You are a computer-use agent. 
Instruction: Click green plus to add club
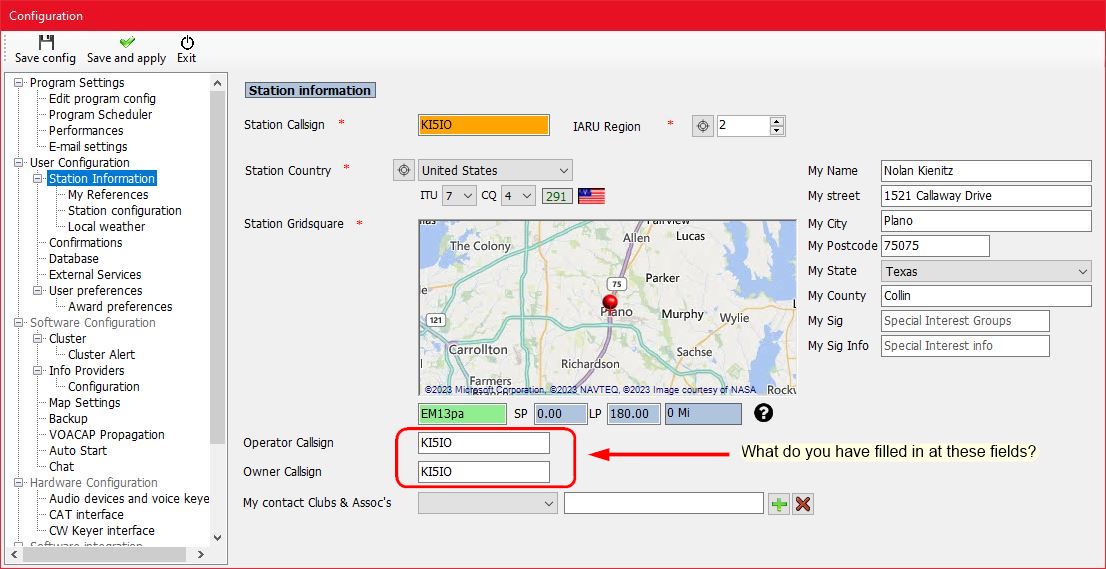point(779,503)
